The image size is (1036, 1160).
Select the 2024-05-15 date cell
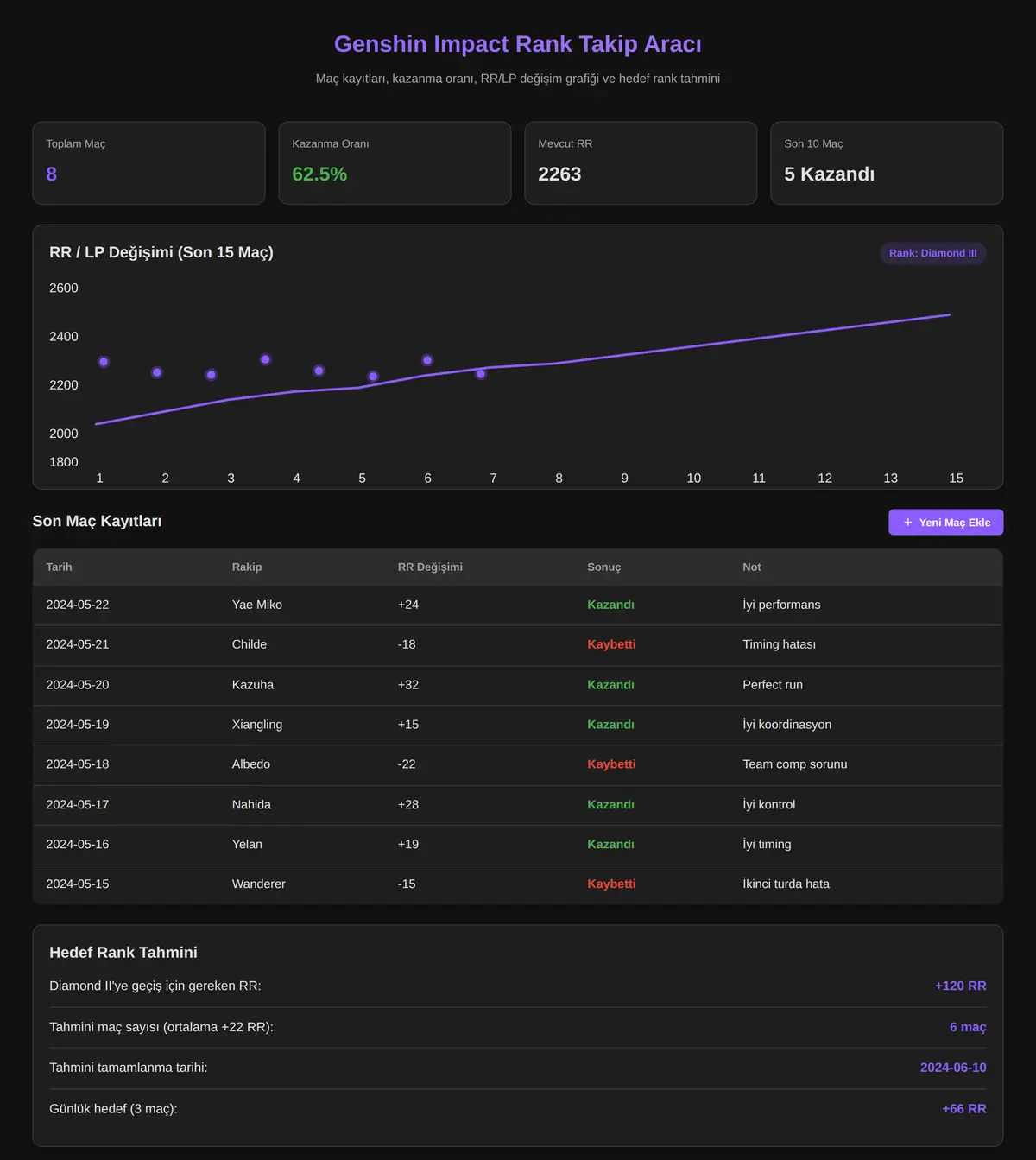78,884
